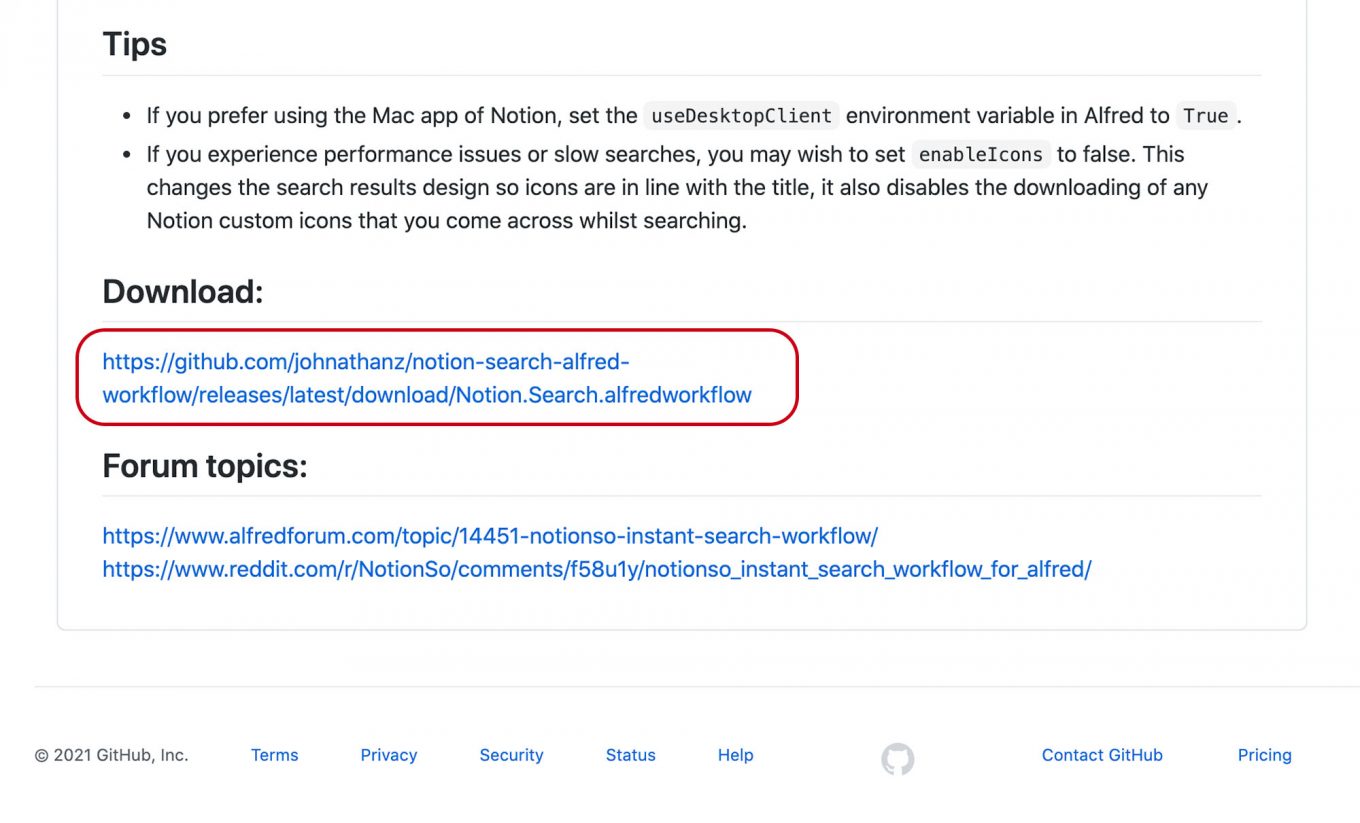Click the Download section heading
Screen dimensions: 1360x823
pos(183,291)
